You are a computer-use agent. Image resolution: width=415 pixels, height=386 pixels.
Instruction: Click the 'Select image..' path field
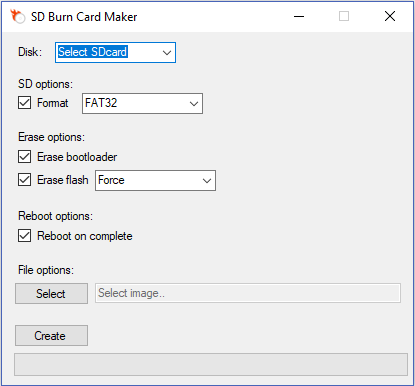[248, 293]
